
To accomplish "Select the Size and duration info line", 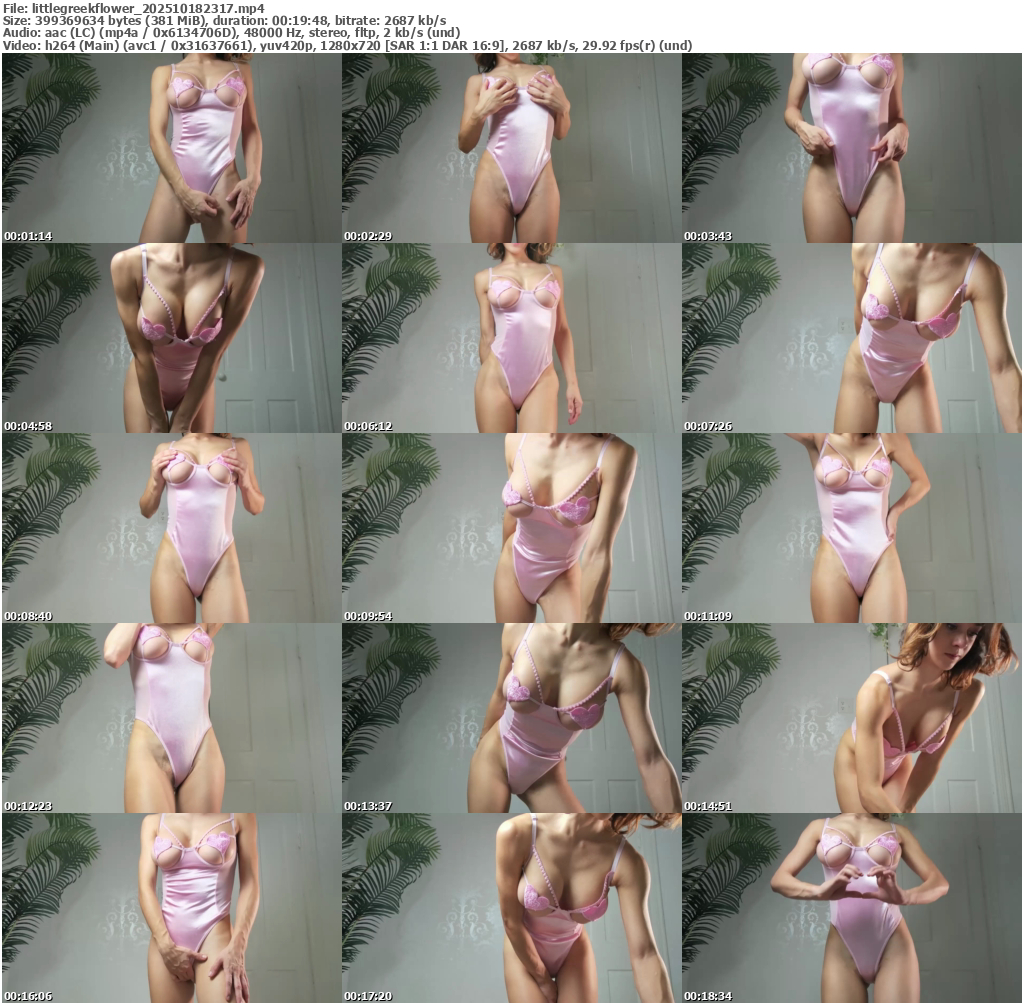I will [225, 20].
